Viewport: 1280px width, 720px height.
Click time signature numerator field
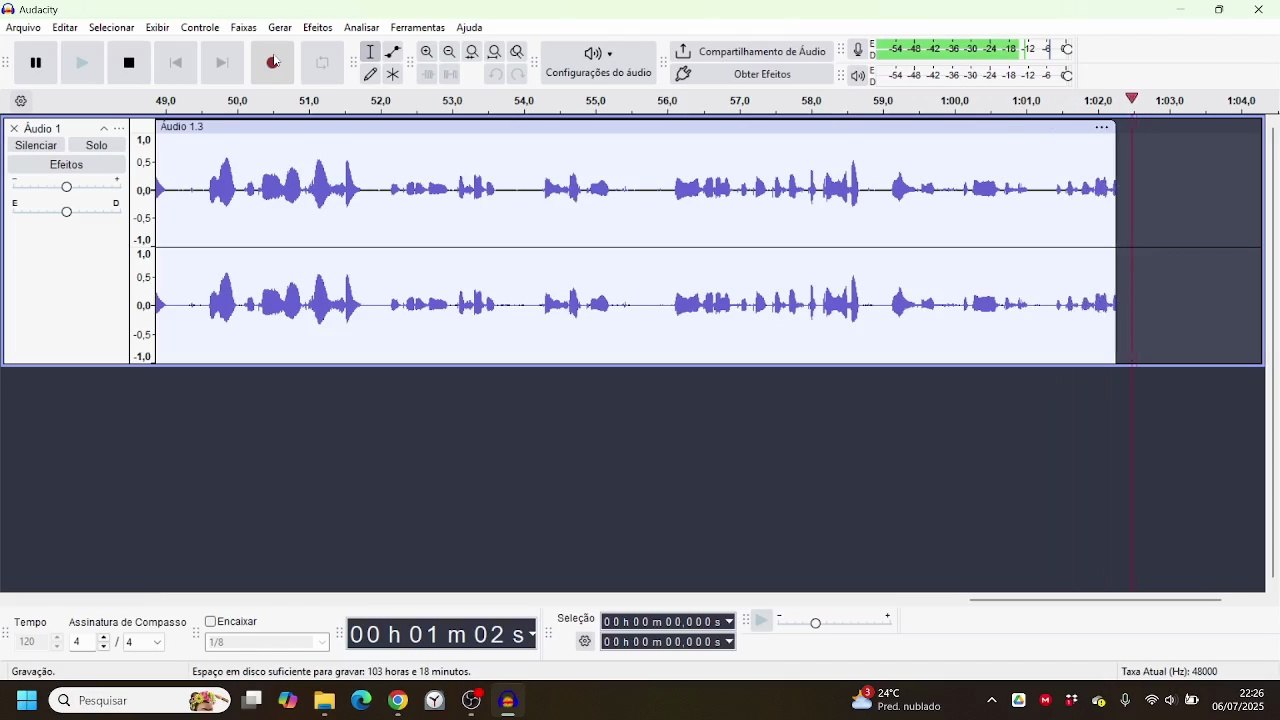click(x=82, y=642)
